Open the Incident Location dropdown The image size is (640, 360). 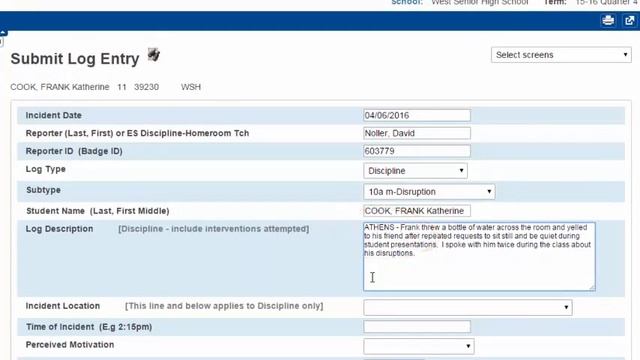click(468, 307)
